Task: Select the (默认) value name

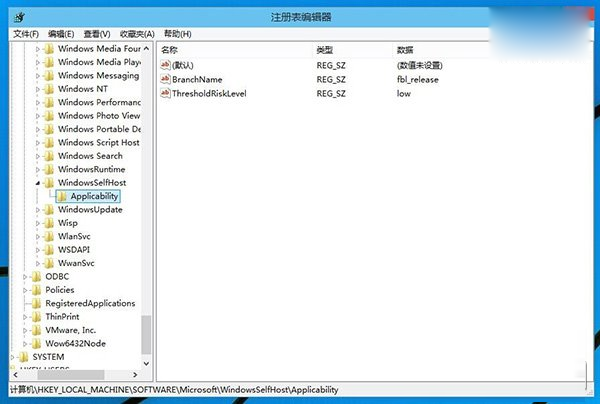Action: pos(183,66)
